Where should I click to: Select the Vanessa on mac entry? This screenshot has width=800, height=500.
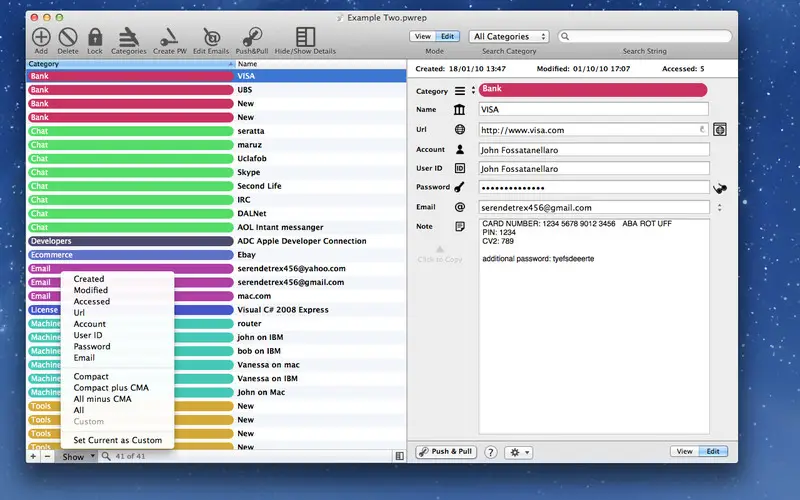pyautogui.click(x=217, y=365)
